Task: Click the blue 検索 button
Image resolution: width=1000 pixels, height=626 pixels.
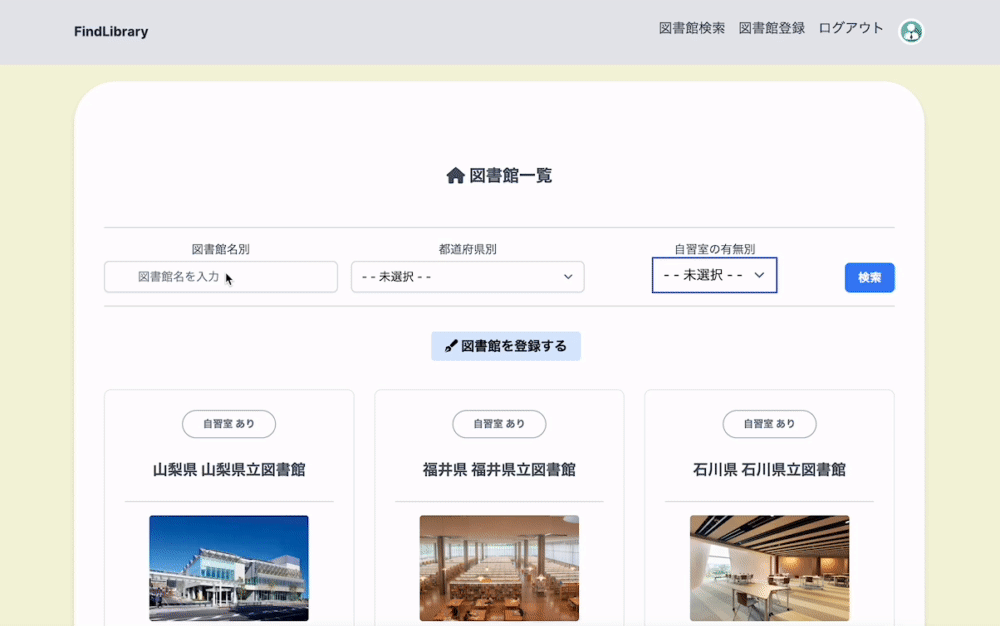Action: click(x=869, y=277)
